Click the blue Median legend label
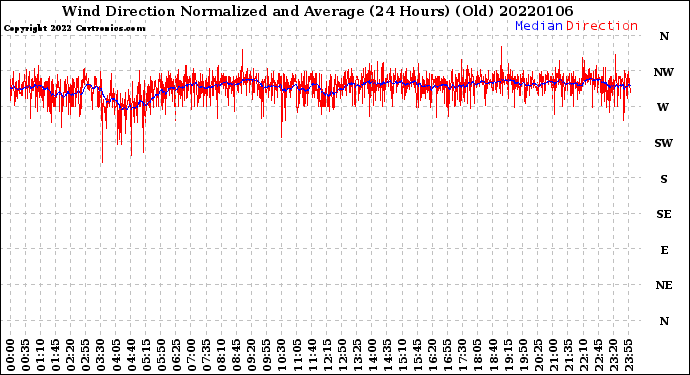Viewport: 690px width, 375px height. (539, 26)
